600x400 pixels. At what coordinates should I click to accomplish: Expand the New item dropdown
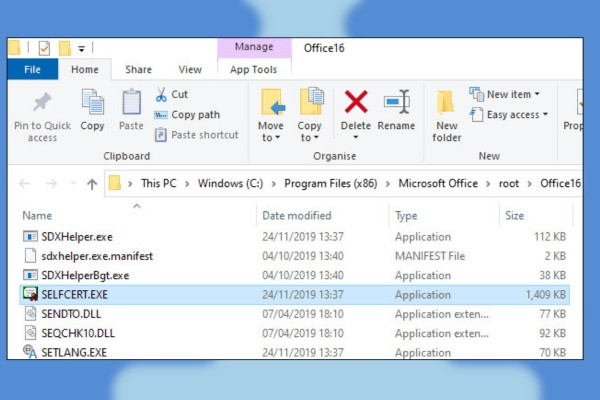point(504,94)
